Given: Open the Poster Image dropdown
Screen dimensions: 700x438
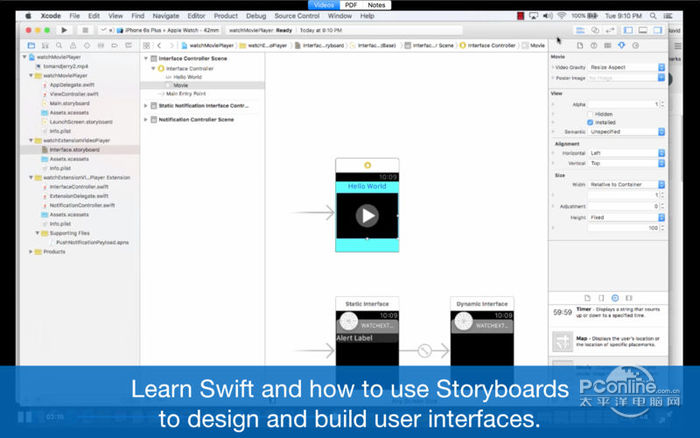Looking at the screenshot, I should [x=626, y=78].
